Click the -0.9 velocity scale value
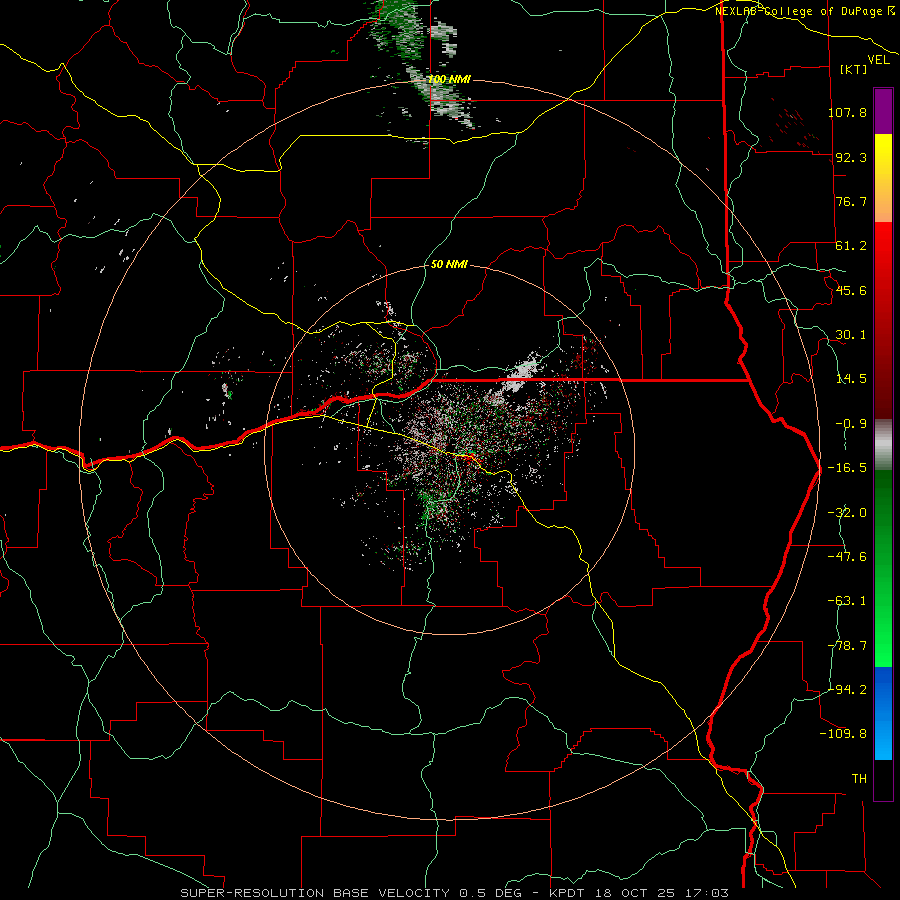900x900 pixels. tap(851, 424)
